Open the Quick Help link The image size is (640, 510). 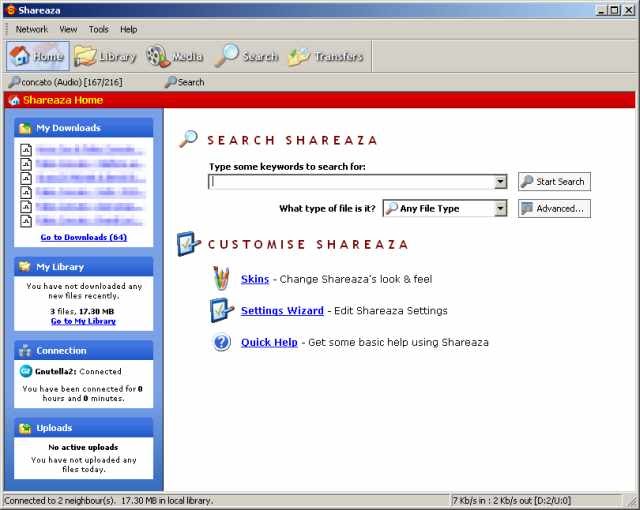[269, 342]
